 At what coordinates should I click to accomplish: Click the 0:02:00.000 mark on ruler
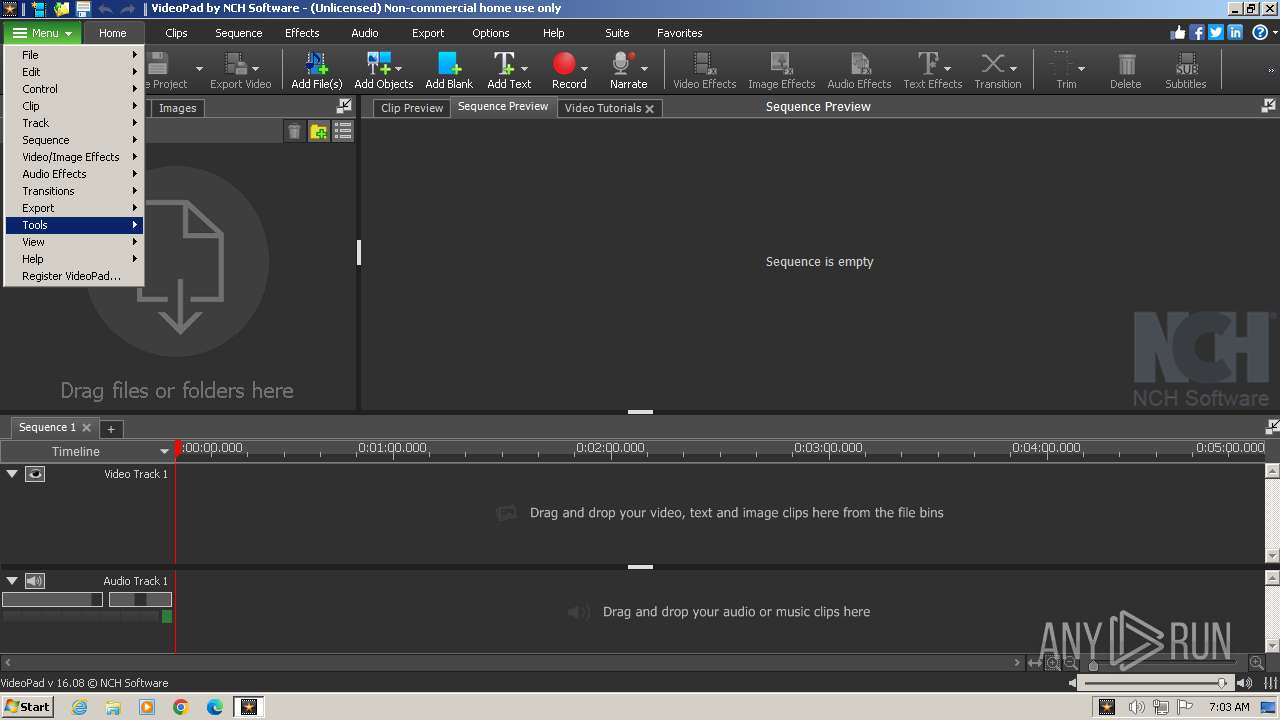[x=610, y=448]
